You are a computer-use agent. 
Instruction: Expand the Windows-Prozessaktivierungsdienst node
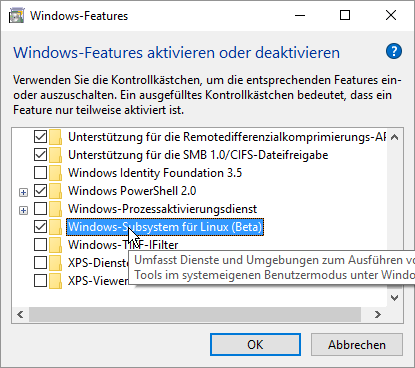(23, 210)
